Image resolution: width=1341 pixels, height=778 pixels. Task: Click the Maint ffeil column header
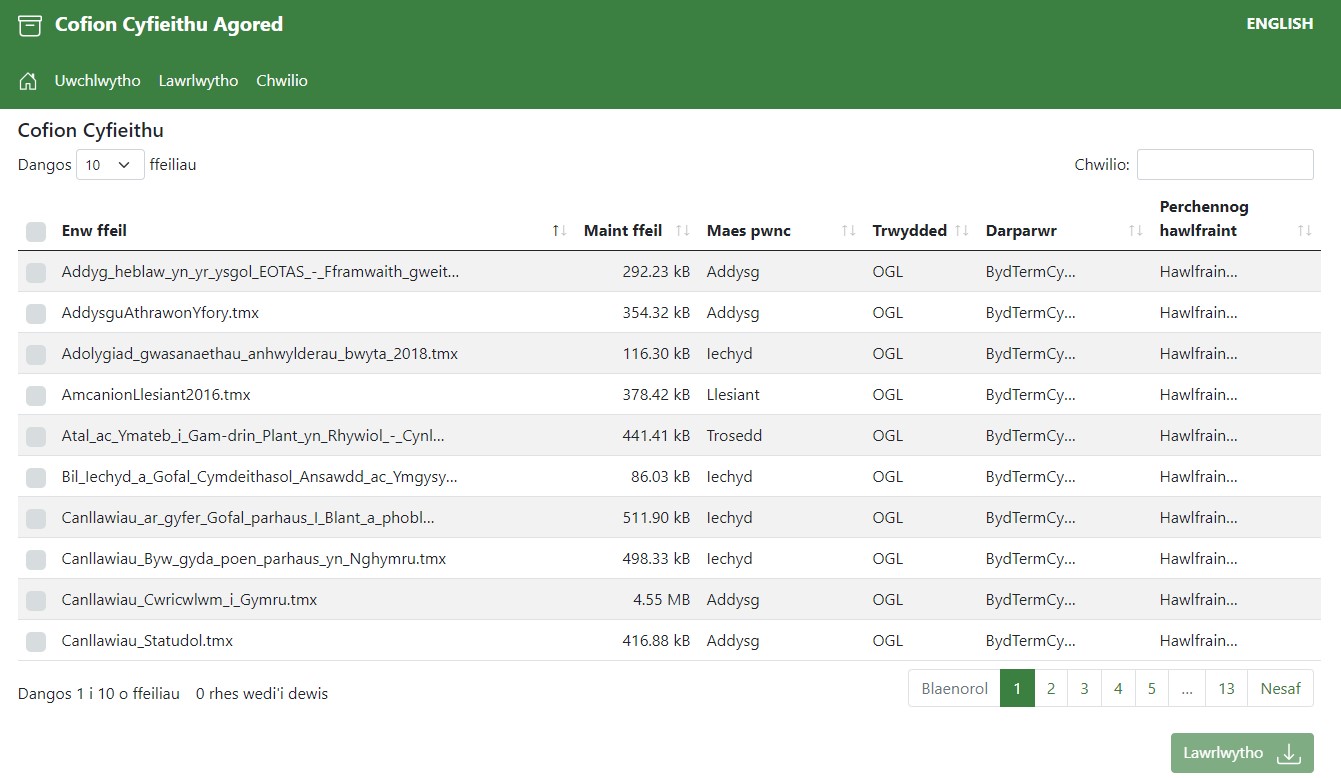pos(623,231)
